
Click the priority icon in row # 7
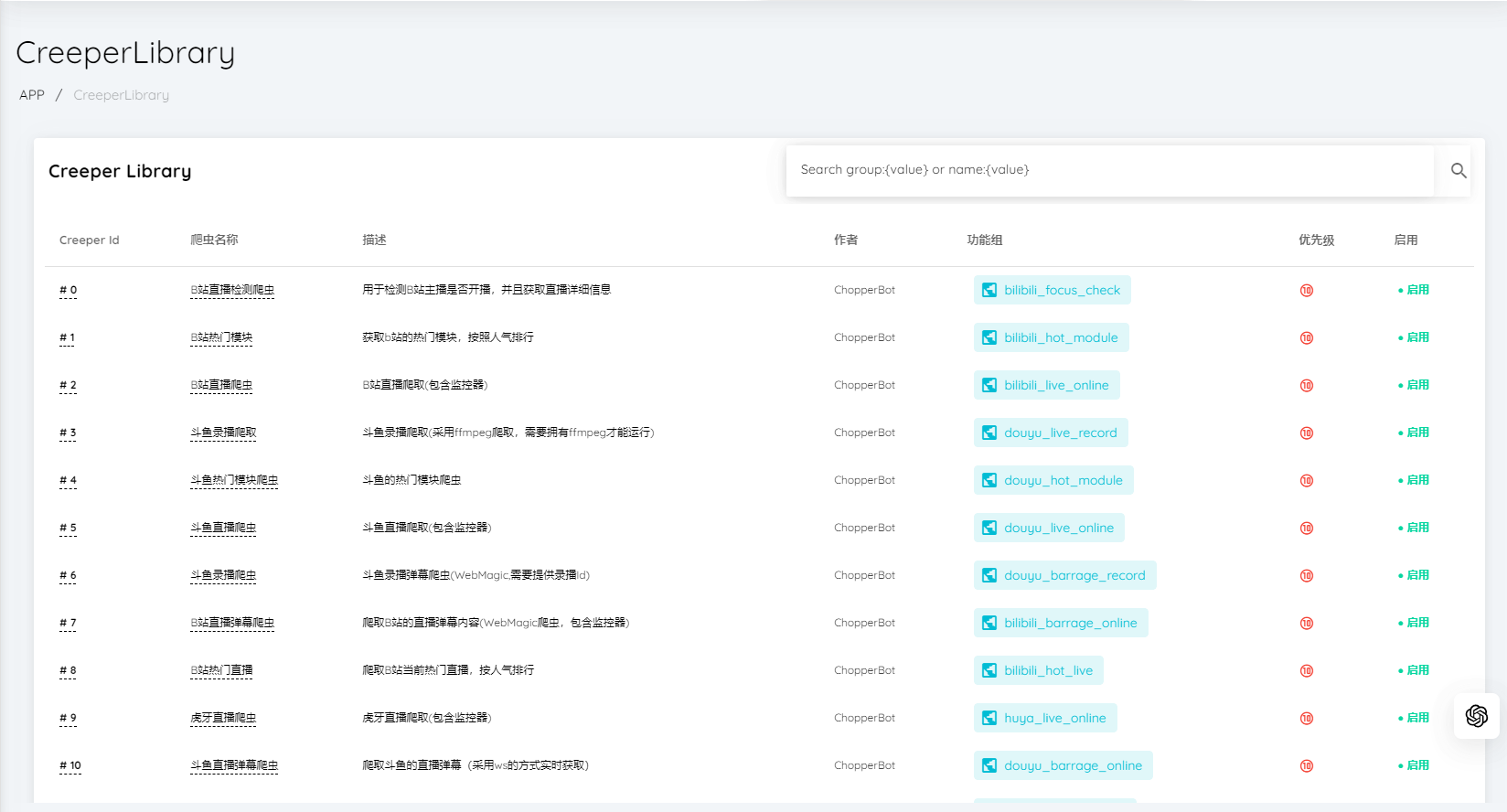click(x=1307, y=623)
